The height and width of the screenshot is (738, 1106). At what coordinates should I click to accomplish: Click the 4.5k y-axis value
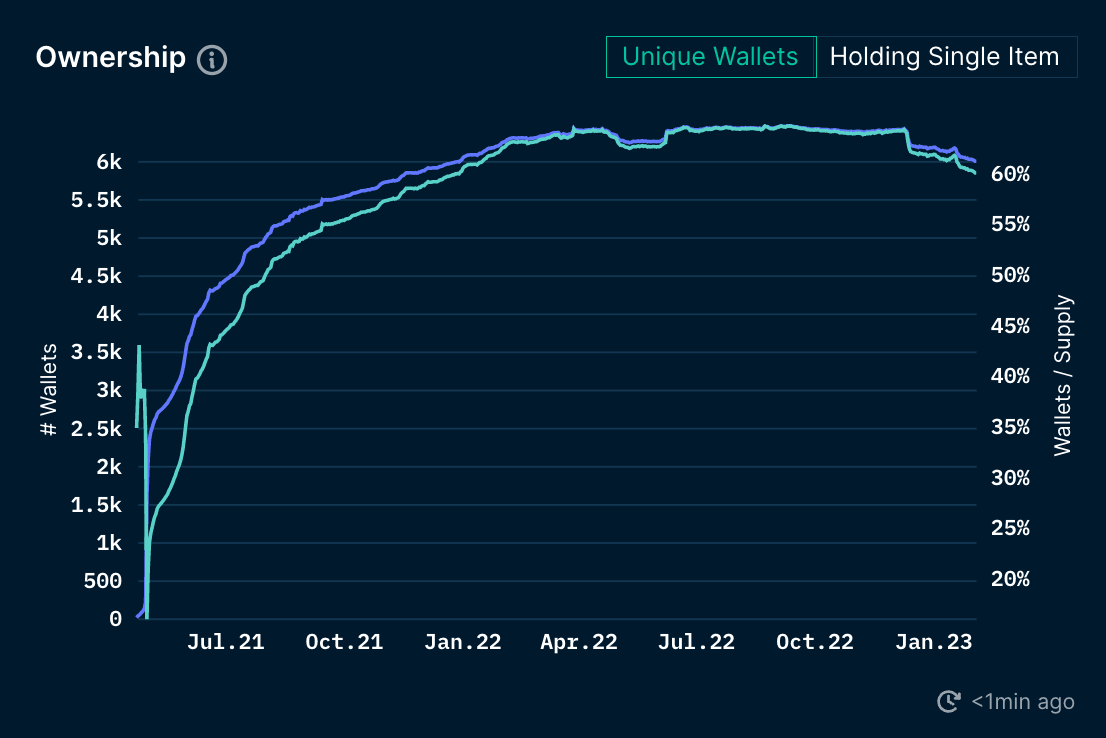tap(96, 277)
